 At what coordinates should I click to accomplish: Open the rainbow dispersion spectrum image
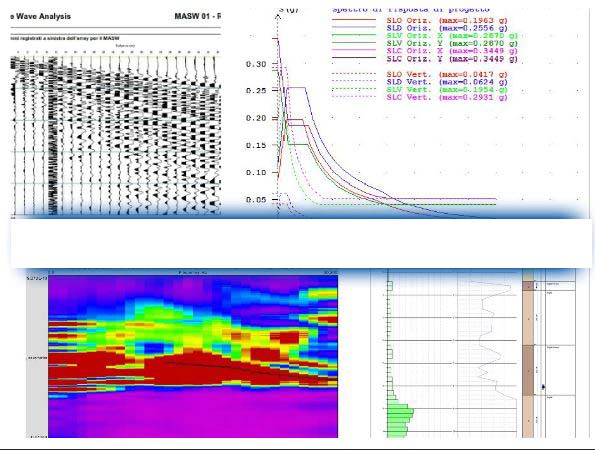[x=193, y=356]
